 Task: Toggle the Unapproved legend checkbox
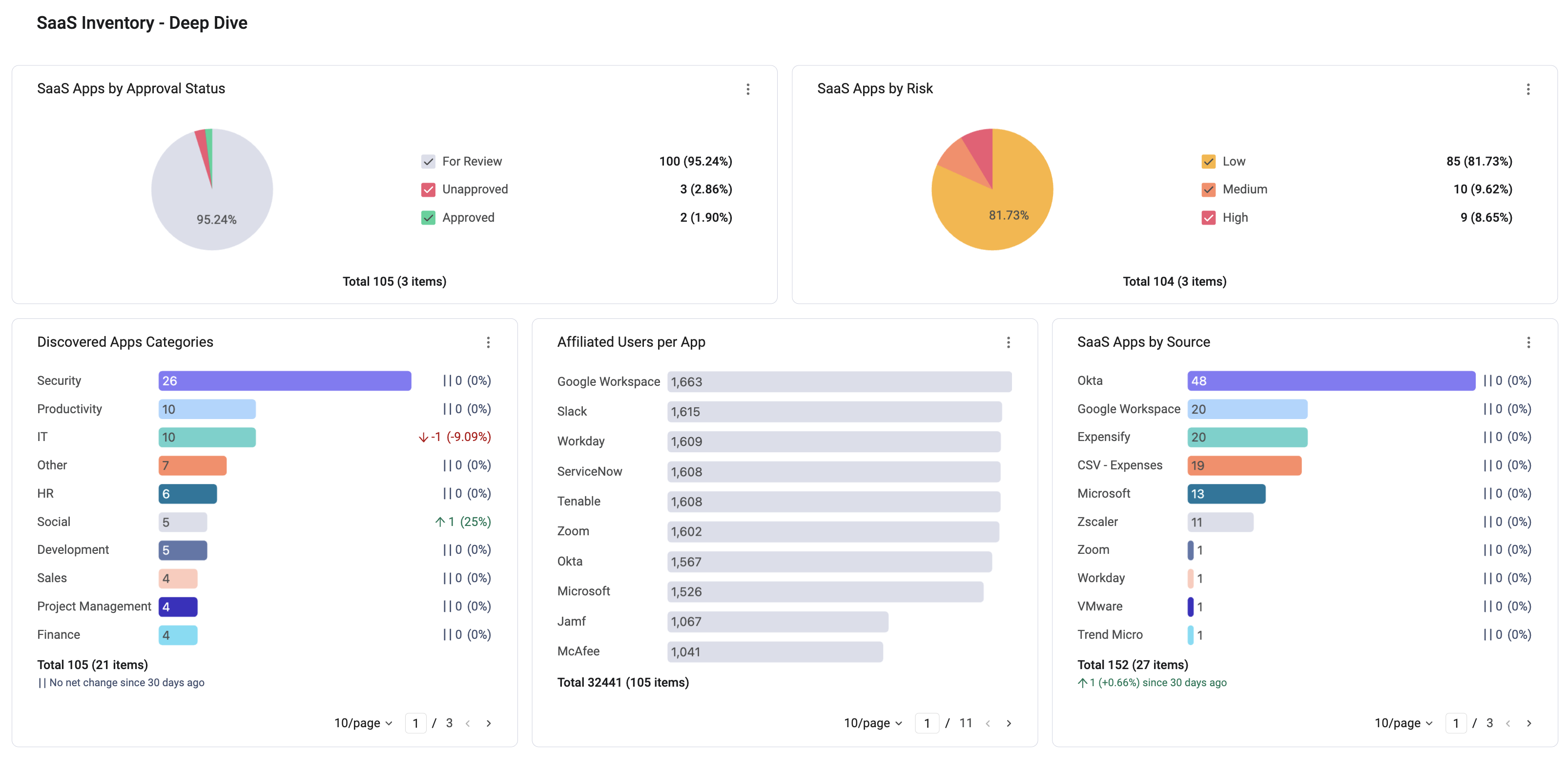pos(428,189)
